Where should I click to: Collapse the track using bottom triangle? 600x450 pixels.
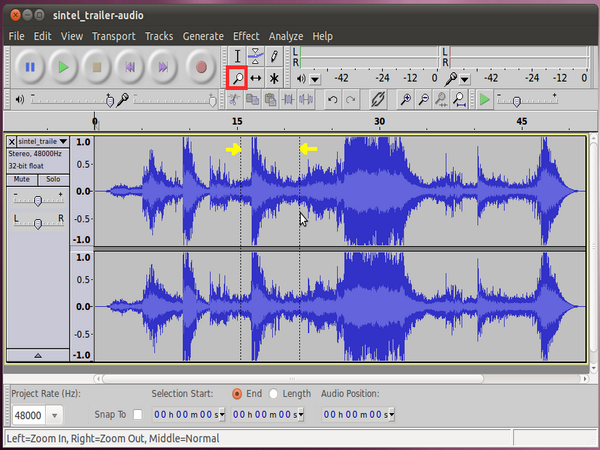tap(38, 355)
